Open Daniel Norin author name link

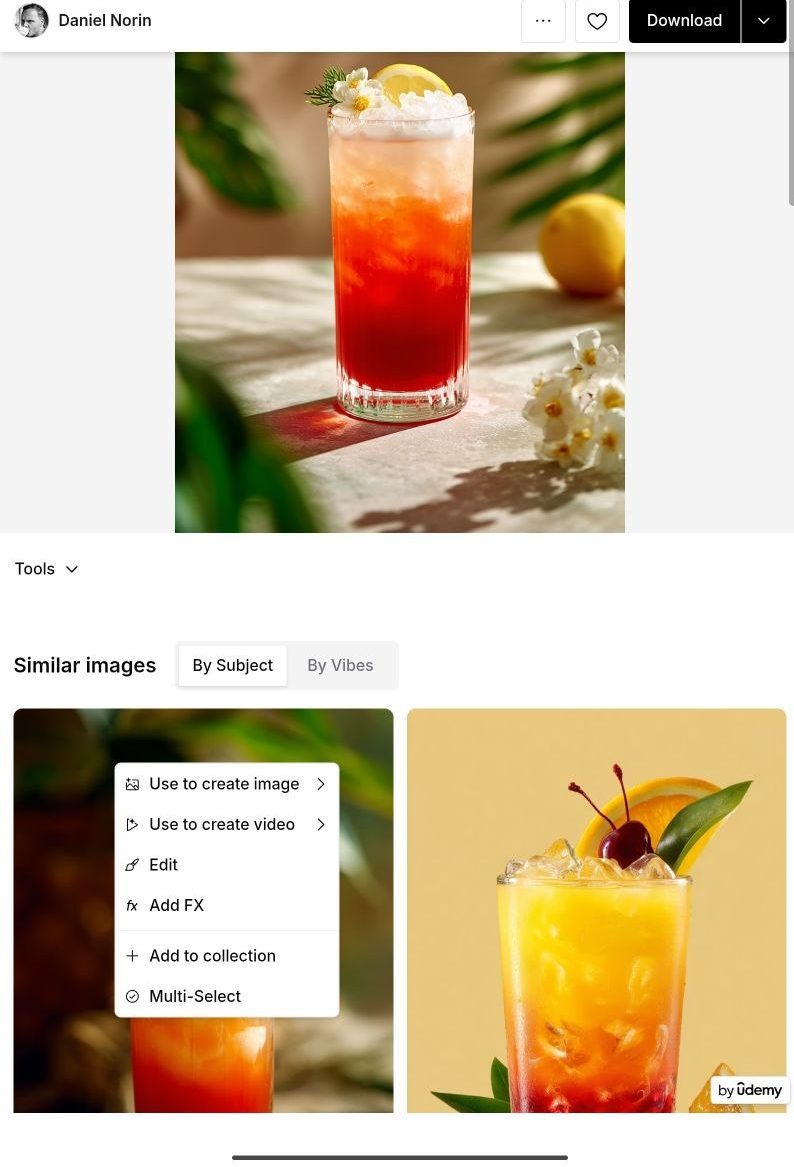pyautogui.click(x=105, y=21)
